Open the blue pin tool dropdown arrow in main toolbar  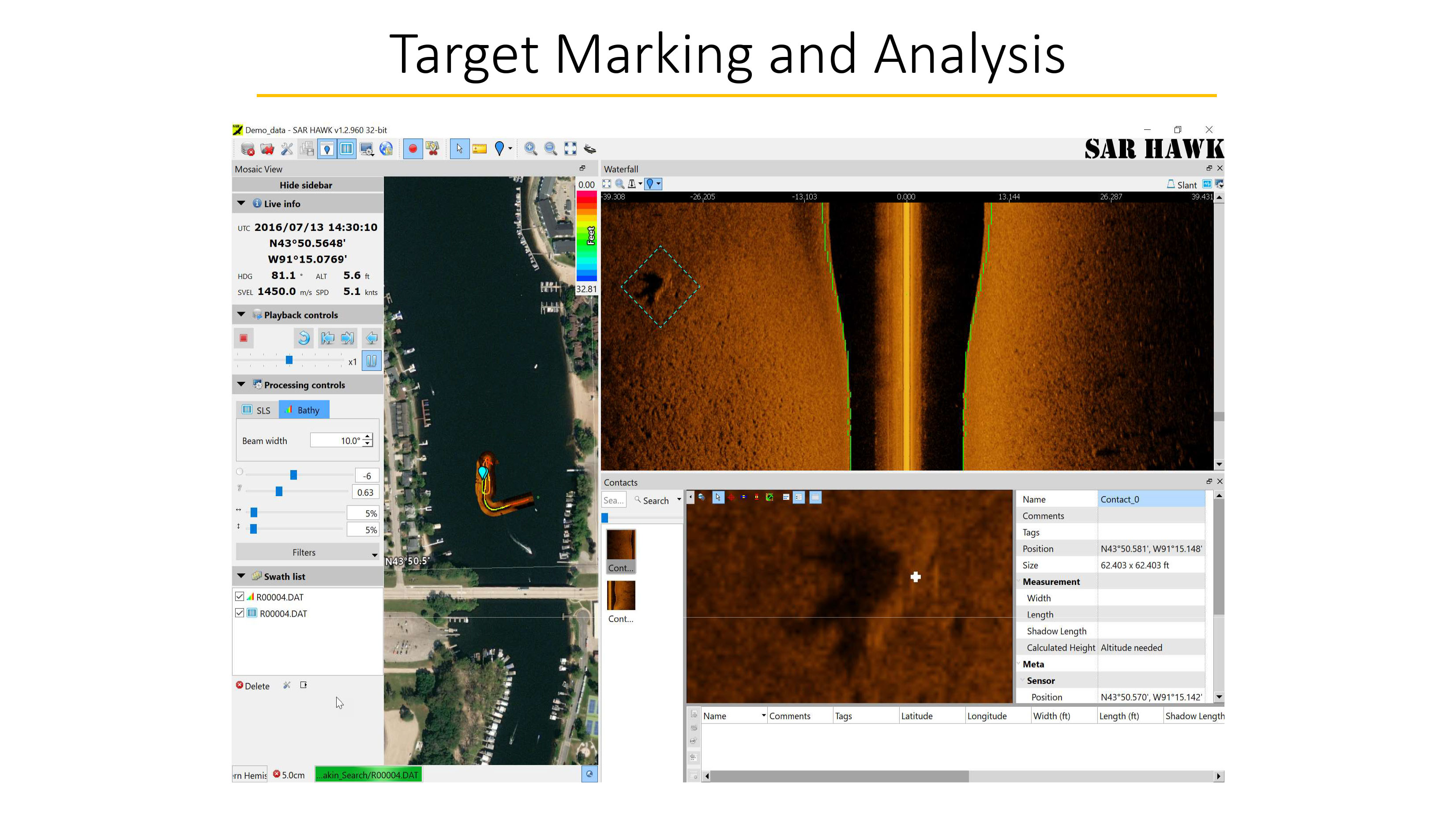tap(510, 149)
